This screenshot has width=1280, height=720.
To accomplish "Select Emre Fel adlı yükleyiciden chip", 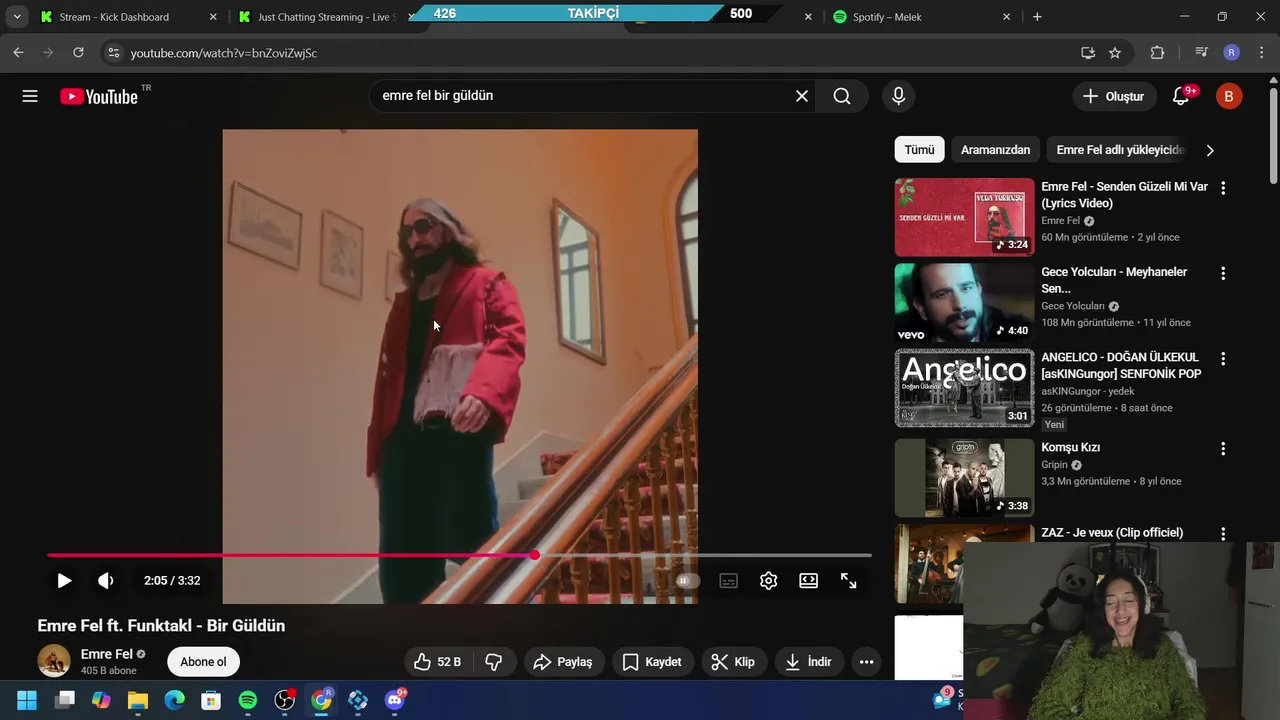I will [1119, 150].
